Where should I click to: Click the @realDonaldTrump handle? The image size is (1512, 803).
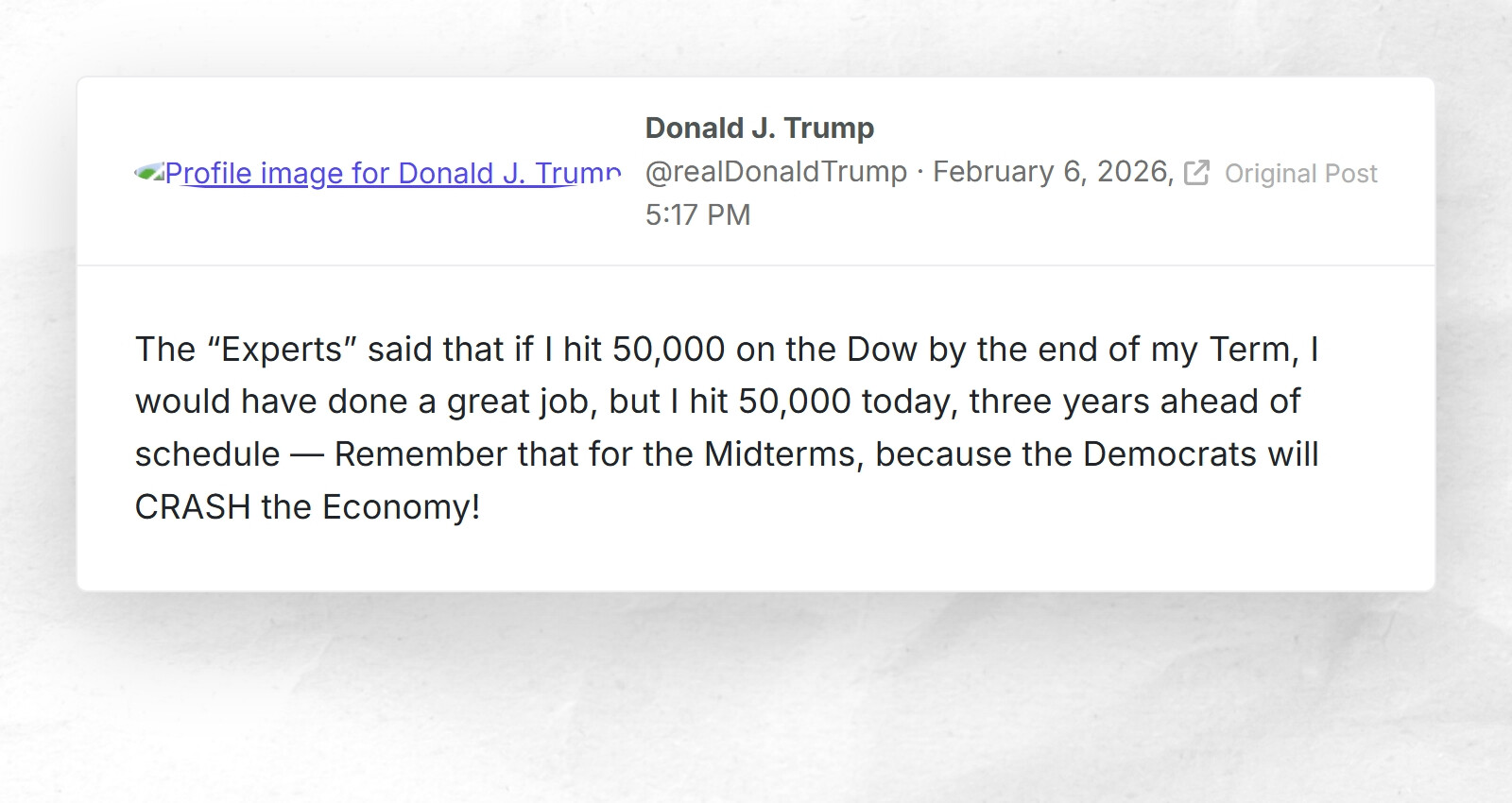776,172
